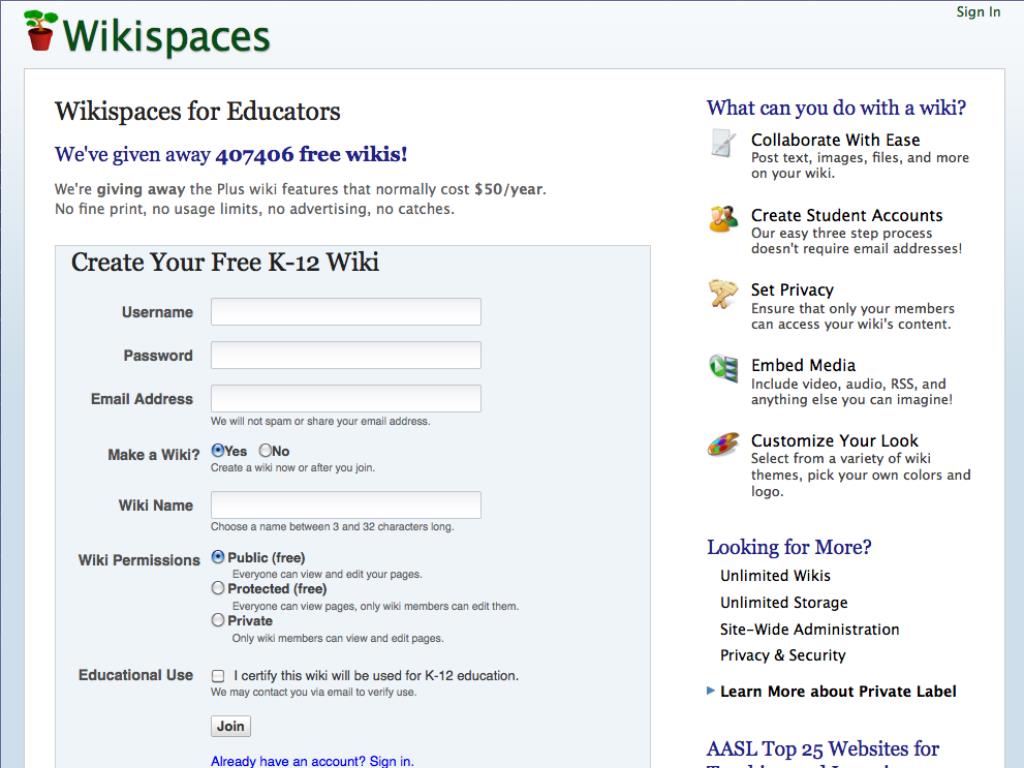Click the Learn More about Private Label text
This screenshot has height=768, width=1024.
[839, 691]
